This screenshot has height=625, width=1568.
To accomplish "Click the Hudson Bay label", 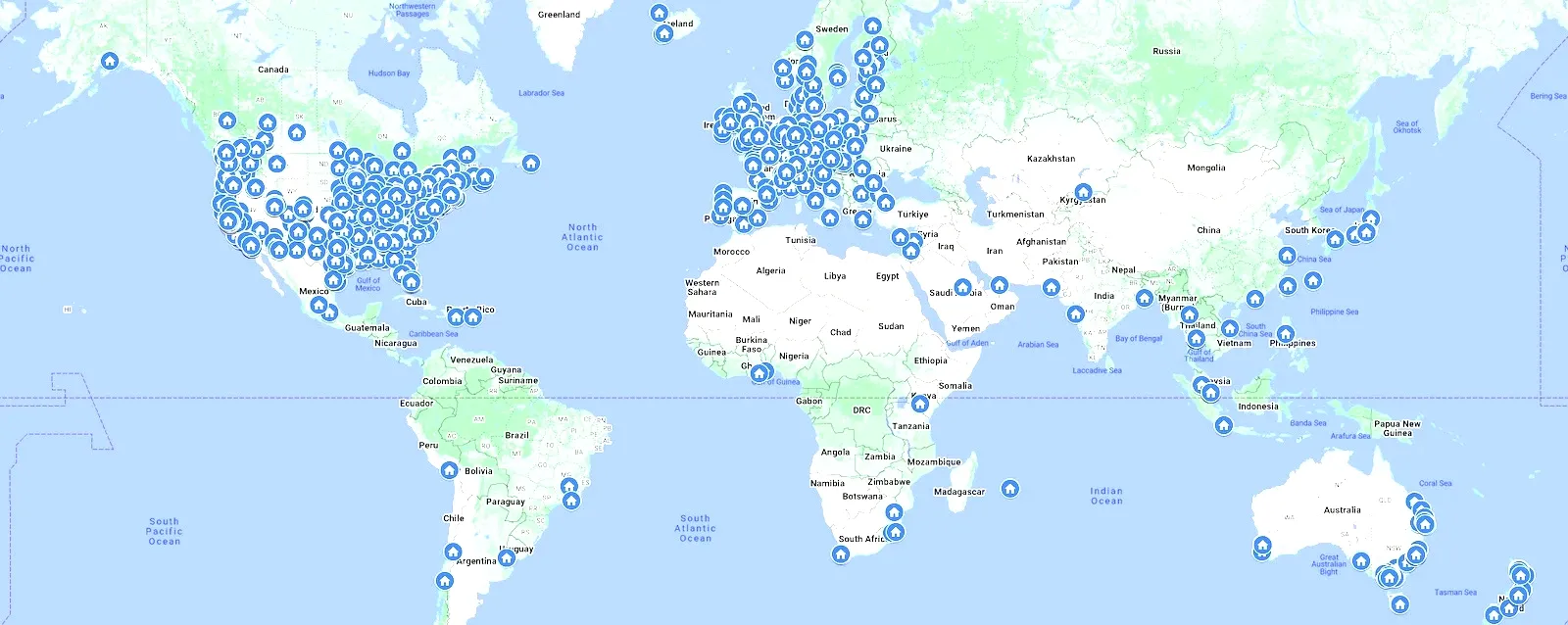I will click(389, 73).
